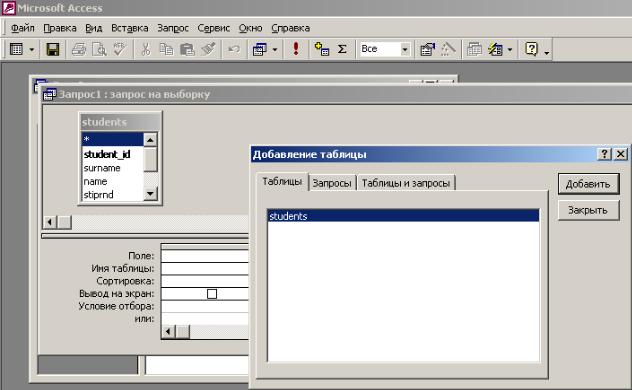Click the Database Window toolbar icon
Viewport: 632px width, 390px height.
tap(474, 49)
